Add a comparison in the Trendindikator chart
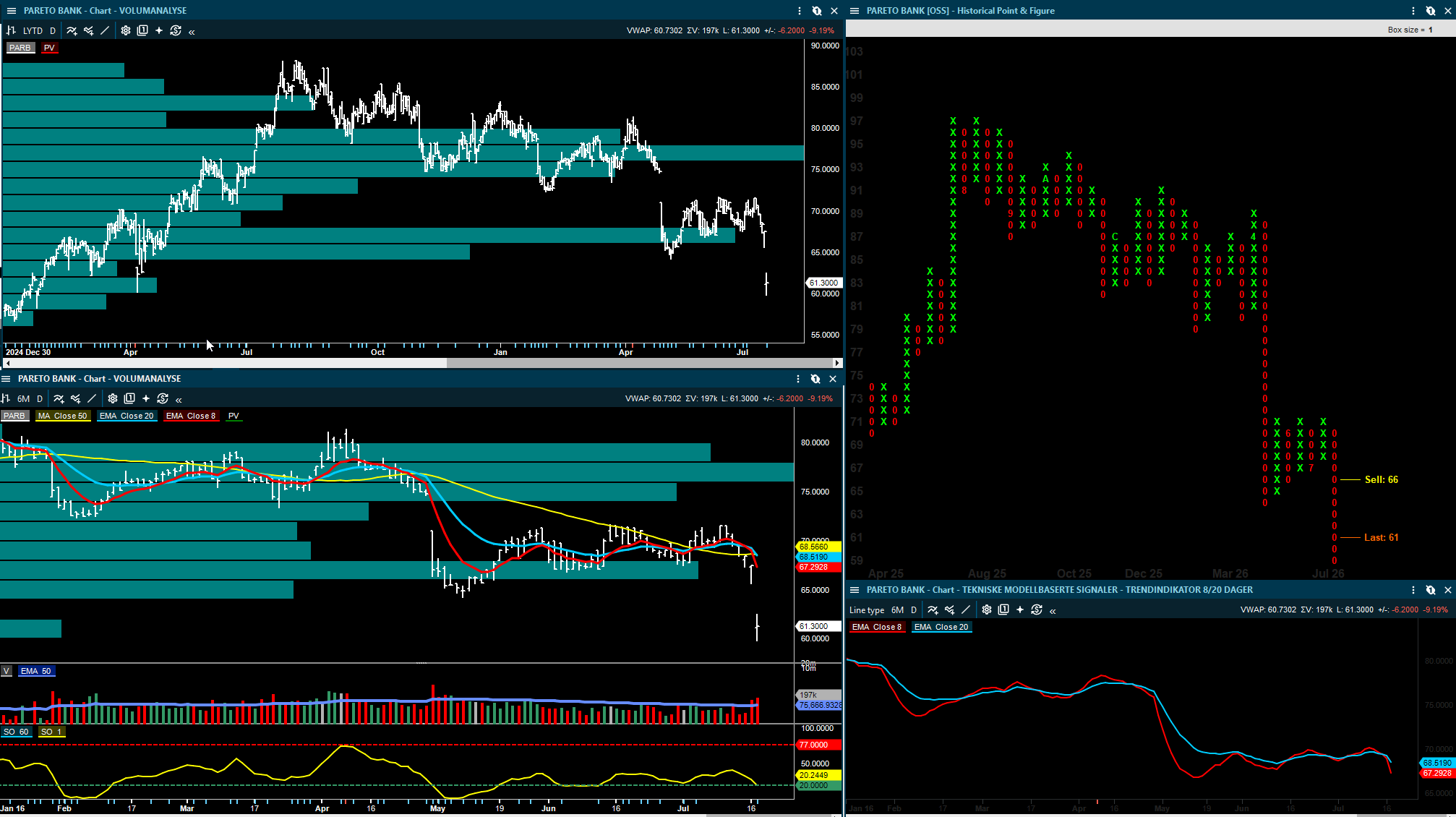The height and width of the screenshot is (817, 1456). tap(949, 609)
